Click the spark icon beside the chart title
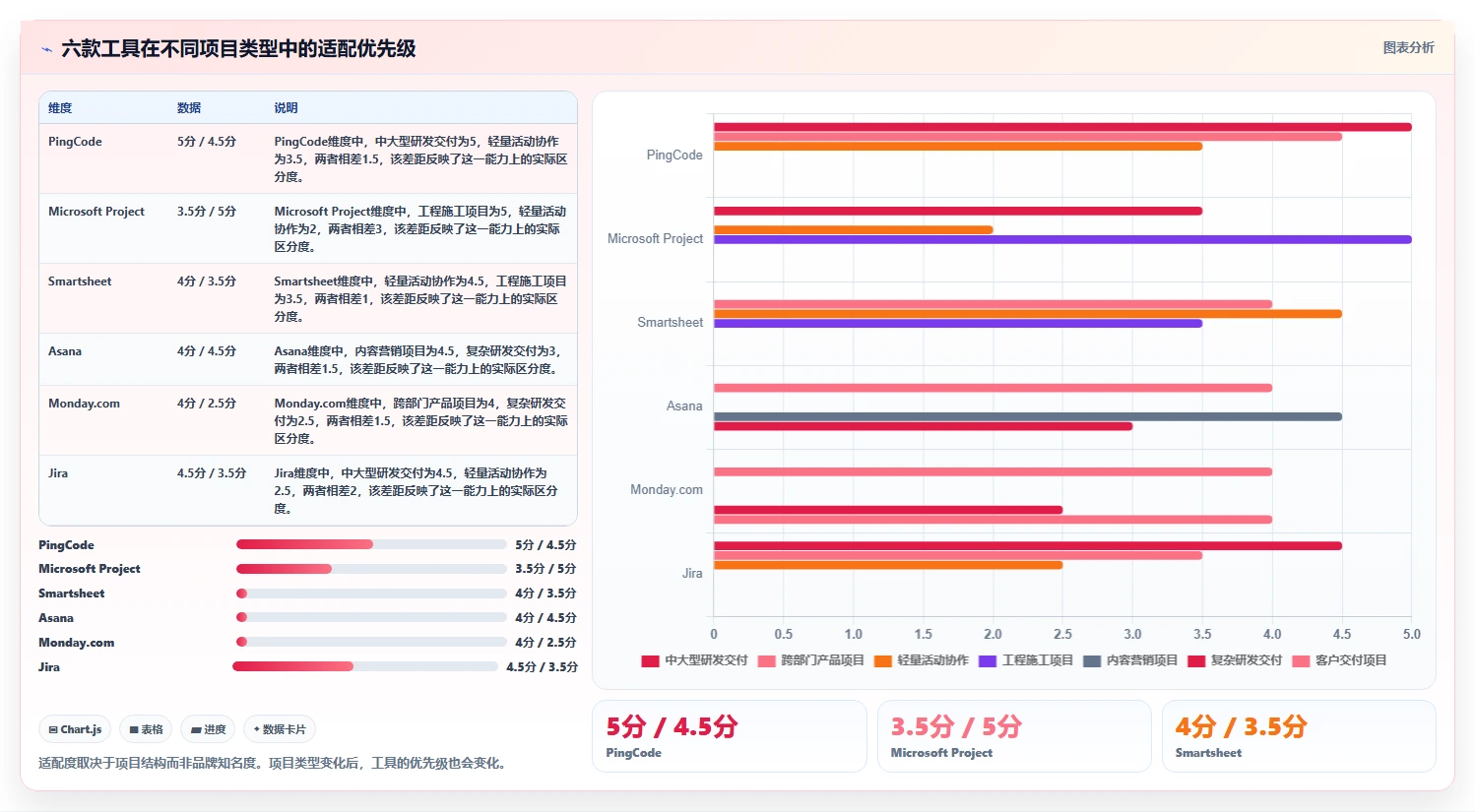Screen dimensions: 1475x812 coord(46,49)
